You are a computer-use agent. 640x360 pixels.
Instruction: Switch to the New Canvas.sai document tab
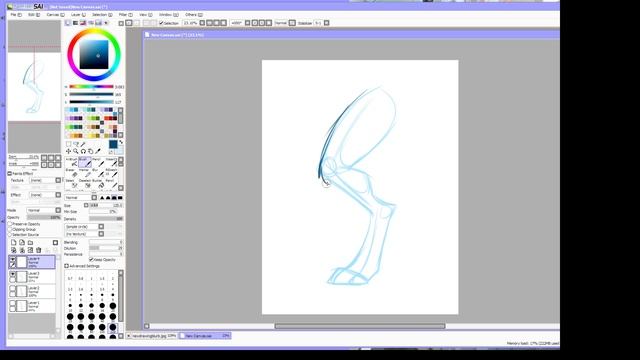[x=205, y=336]
